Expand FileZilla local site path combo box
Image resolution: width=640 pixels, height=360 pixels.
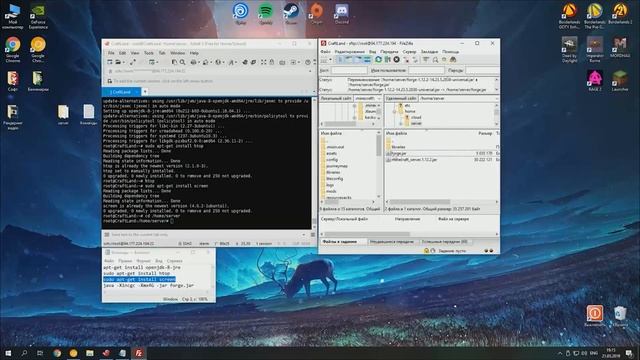click(378, 98)
